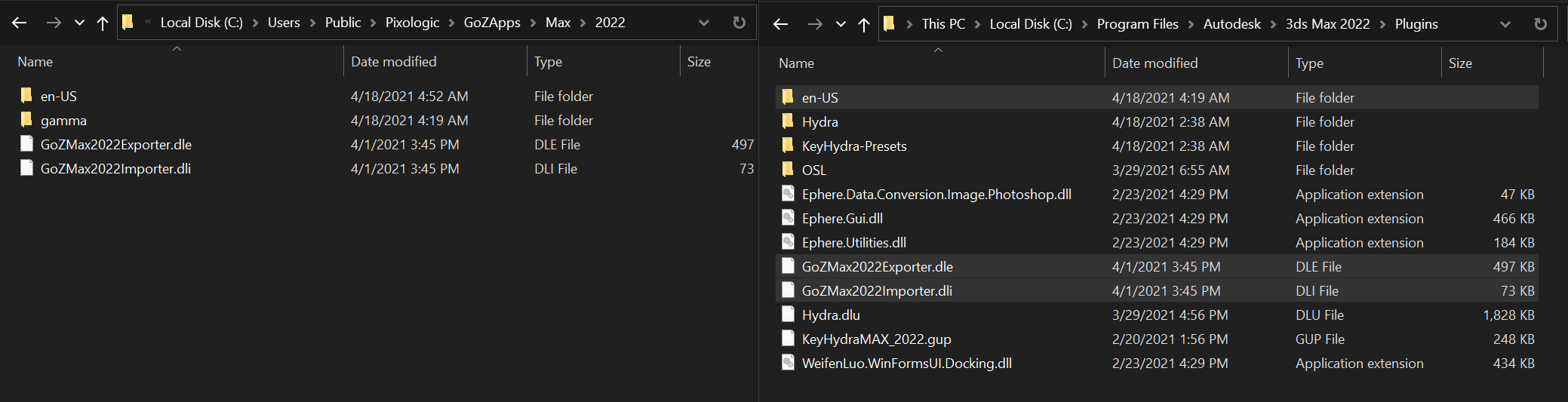Select GoZMax2022Exporter.dle file icon in left window
Screen dimensions: 1568x402
(x=26, y=143)
